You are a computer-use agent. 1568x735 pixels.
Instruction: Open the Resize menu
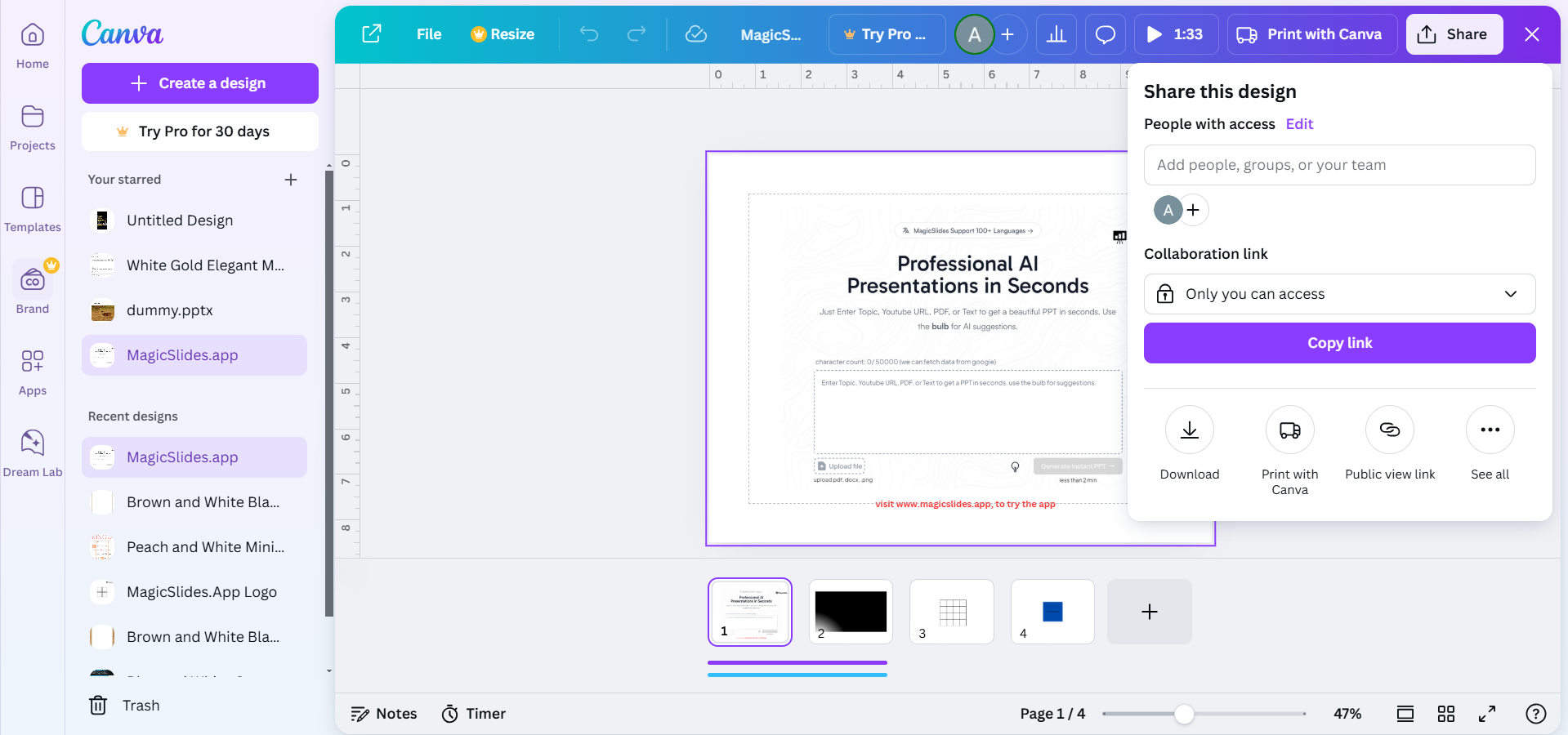(503, 34)
